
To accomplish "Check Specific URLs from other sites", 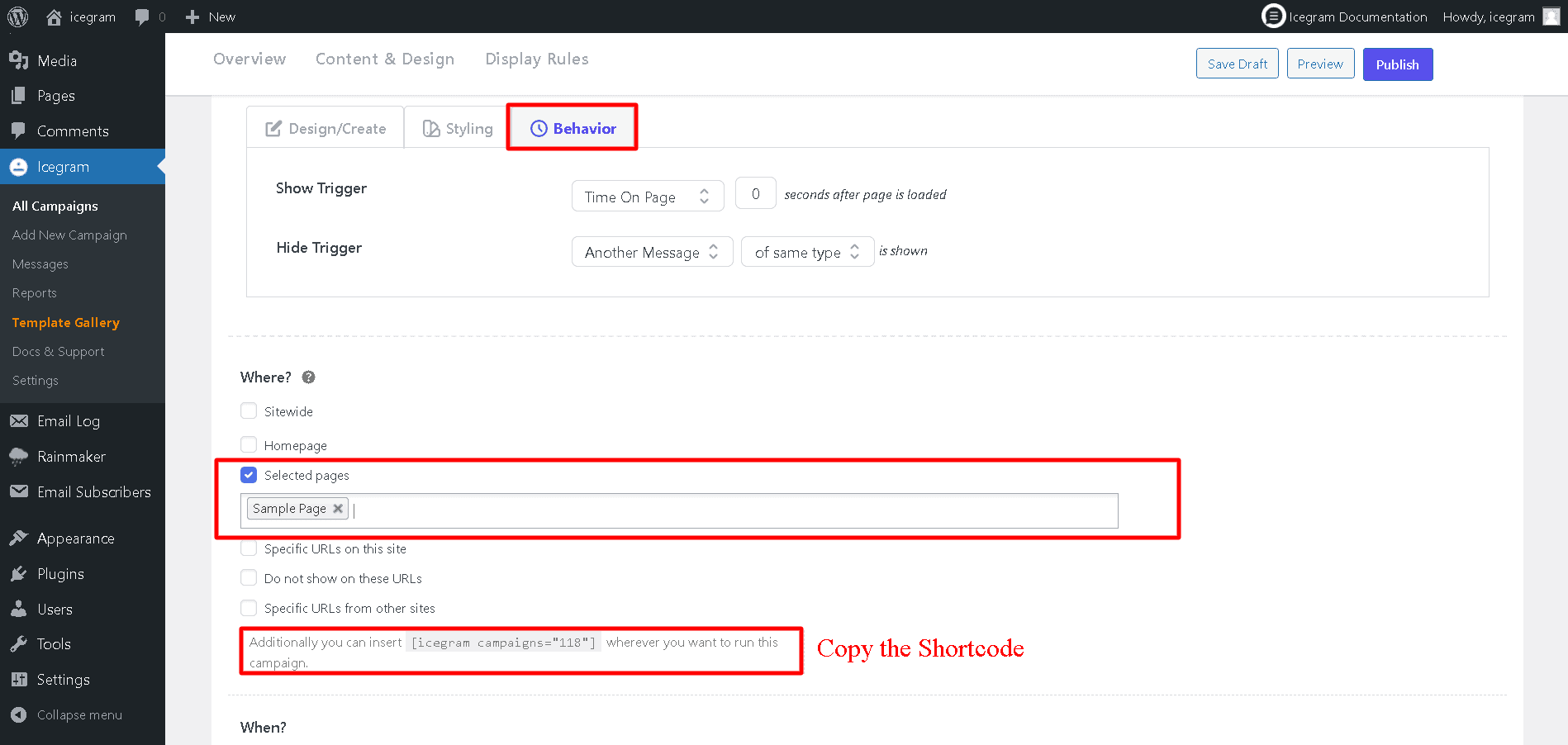I will pos(249,608).
